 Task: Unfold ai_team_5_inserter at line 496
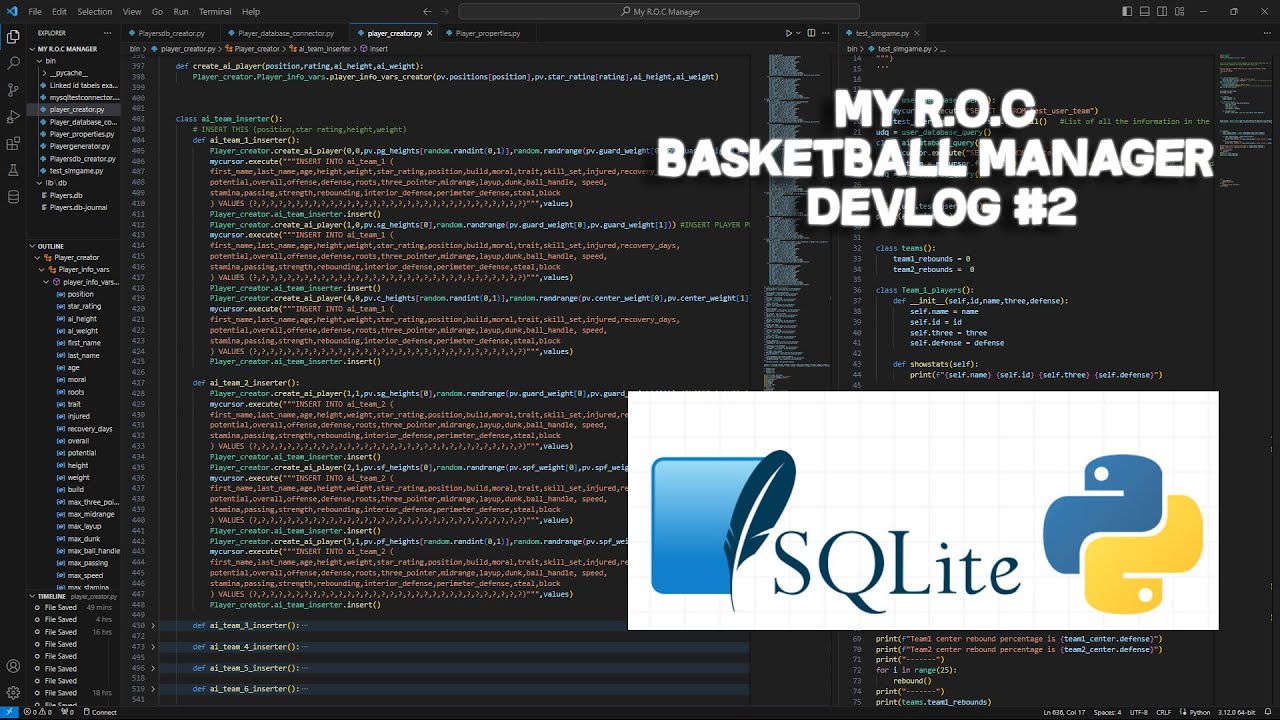click(x=153, y=668)
